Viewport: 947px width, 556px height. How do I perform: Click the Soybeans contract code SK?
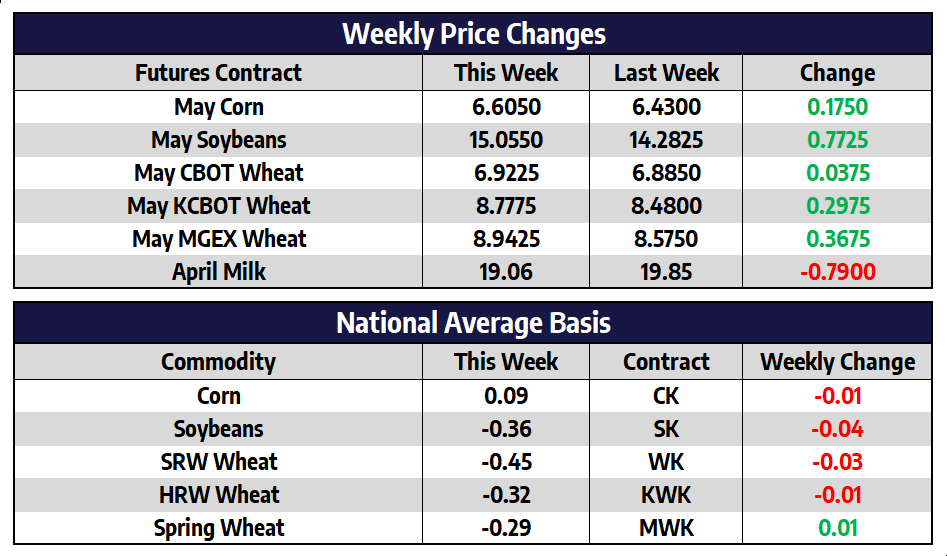tap(665, 429)
